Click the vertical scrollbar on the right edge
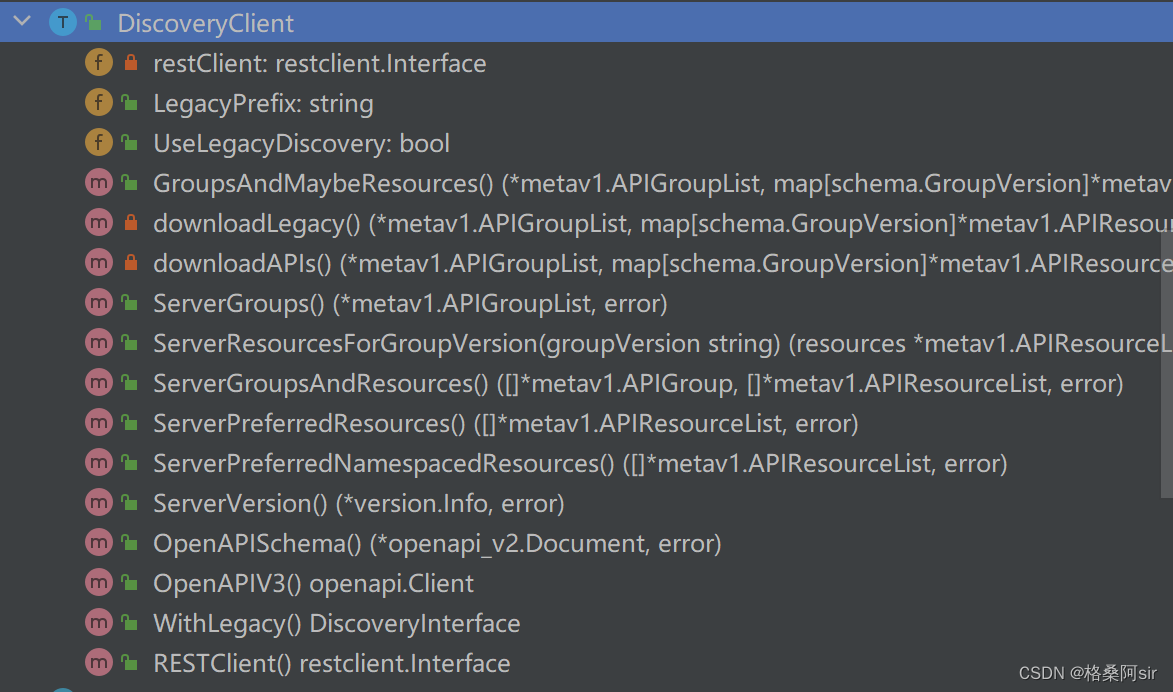The width and height of the screenshot is (1173, 692). click(1166, 364)
